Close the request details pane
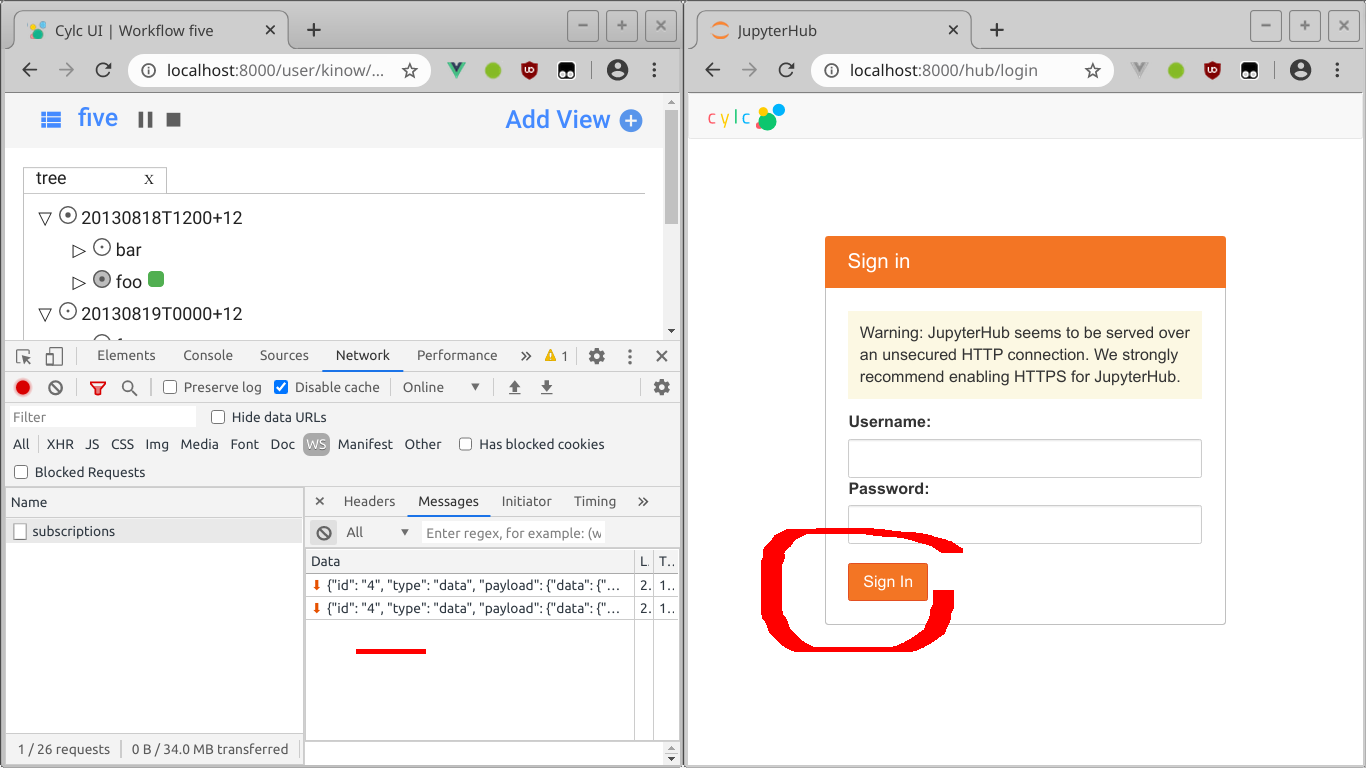Viewport: 1366px width, 768px height. point(319,501)
